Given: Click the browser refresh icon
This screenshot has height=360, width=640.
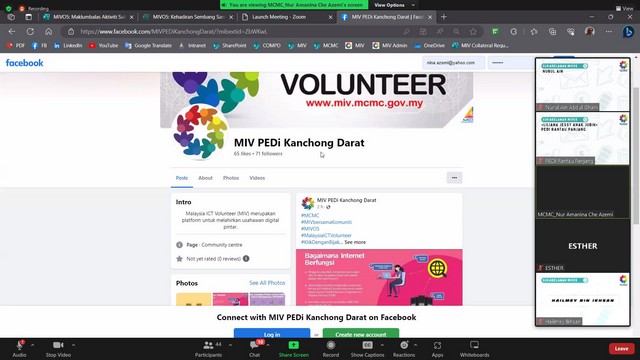Looking at the screenshot, I should (x=30, y=31).
